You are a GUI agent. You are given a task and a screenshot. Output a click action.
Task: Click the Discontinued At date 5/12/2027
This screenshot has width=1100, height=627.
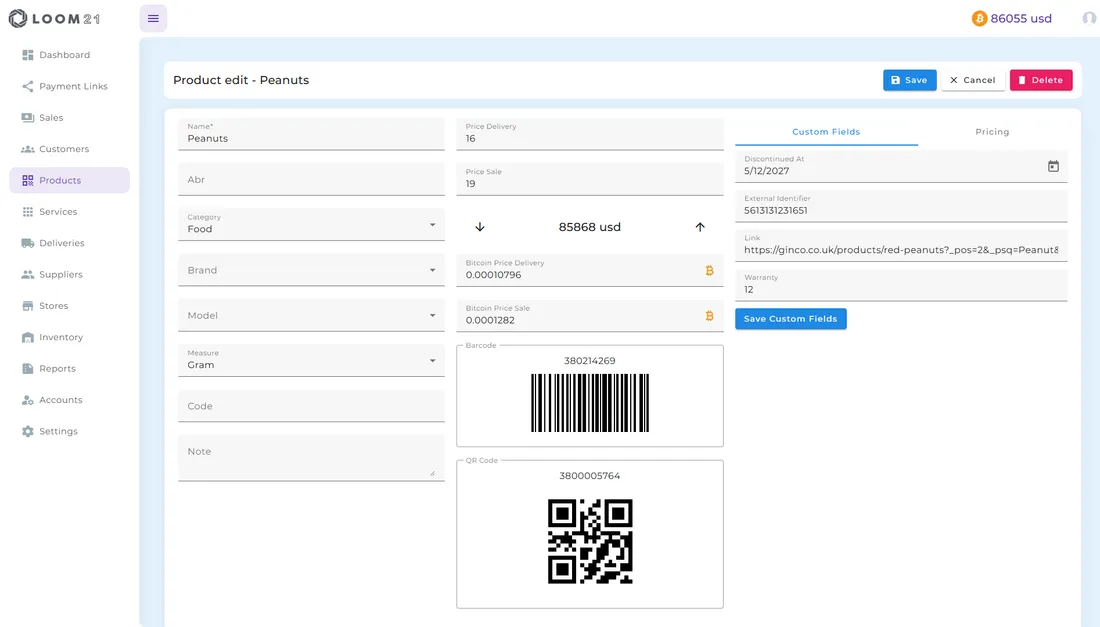coord(766,171)
